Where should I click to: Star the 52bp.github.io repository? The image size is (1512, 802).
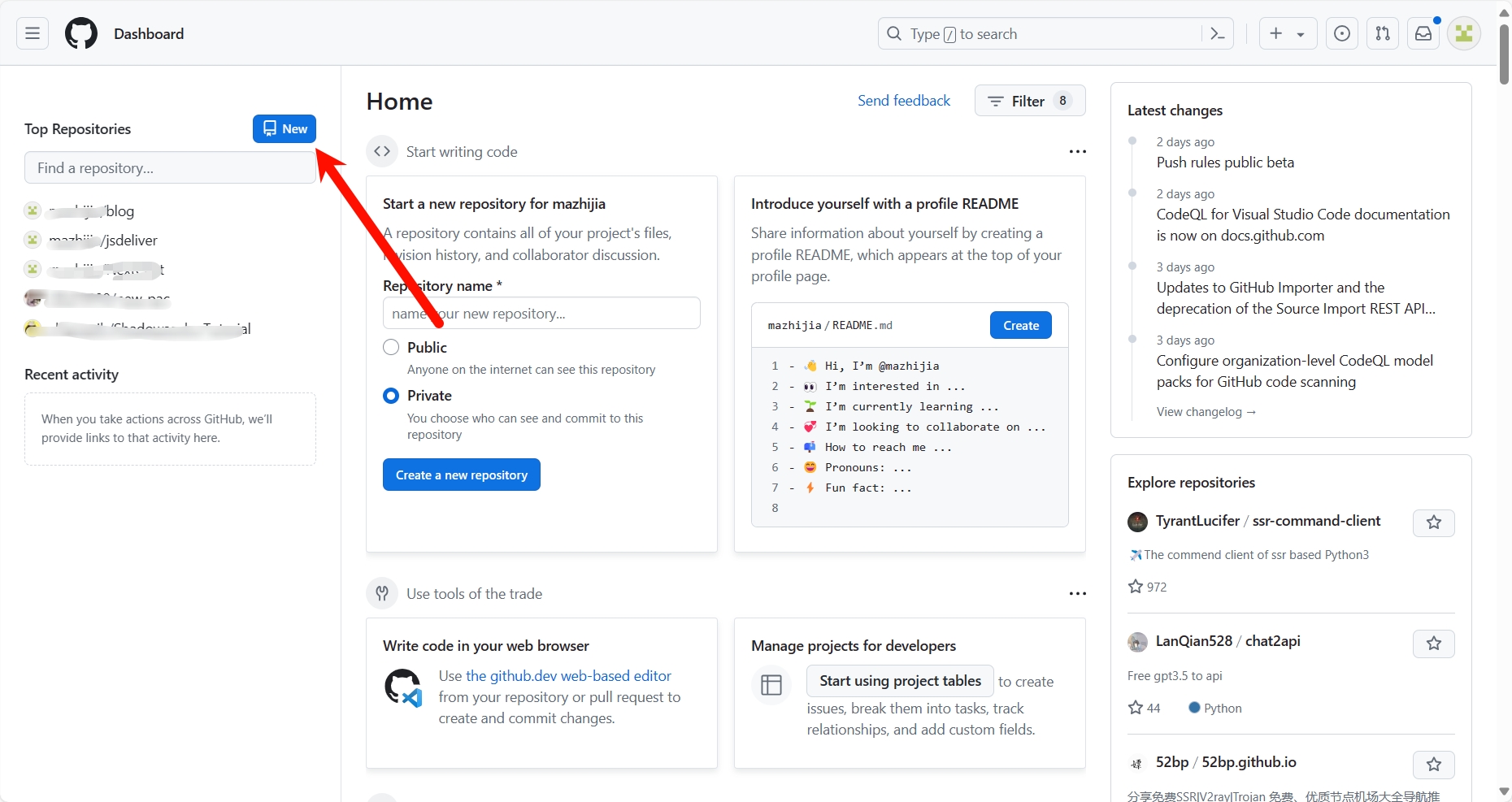point(1434,765)
